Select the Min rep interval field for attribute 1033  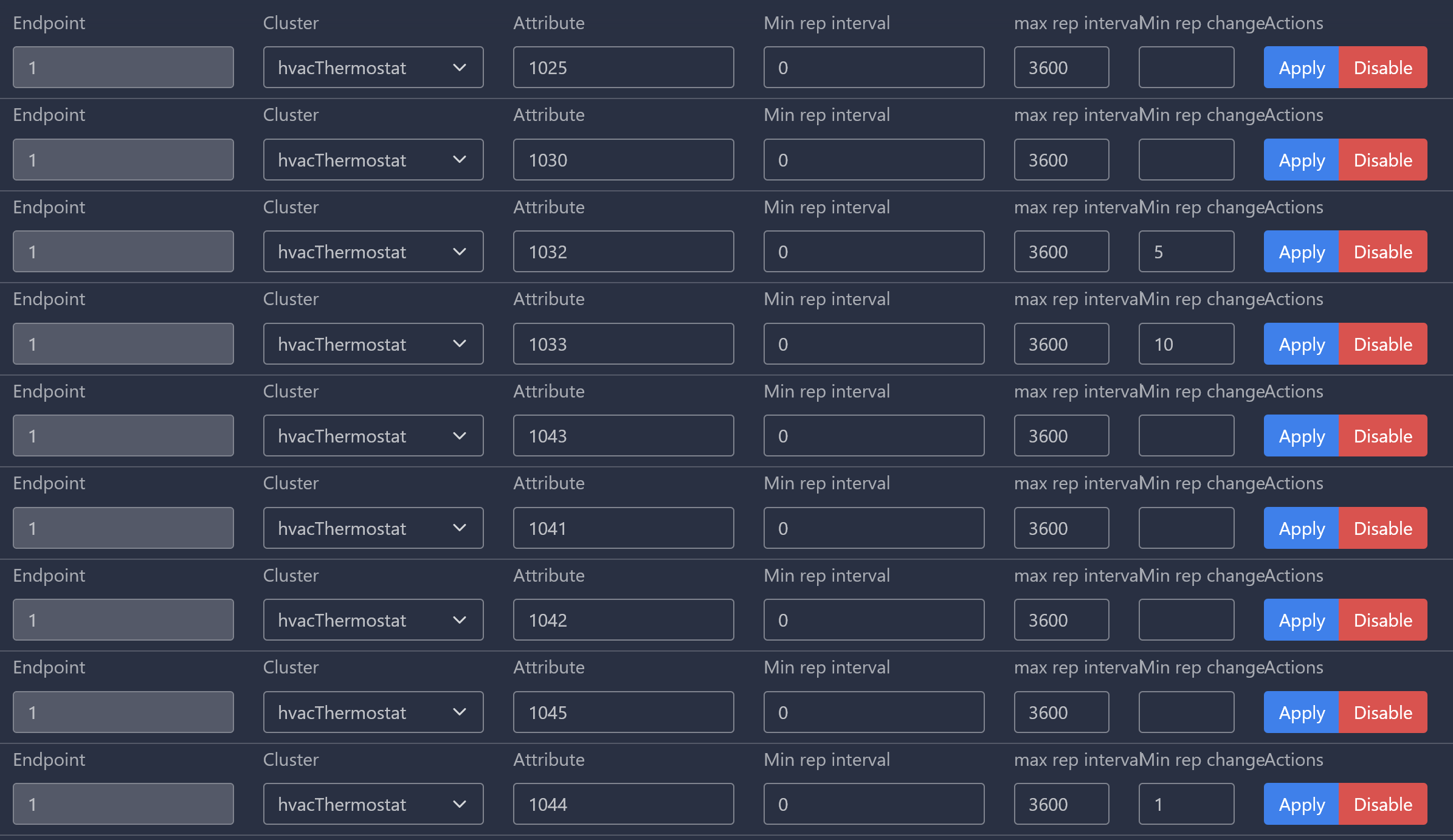[873, 344]
